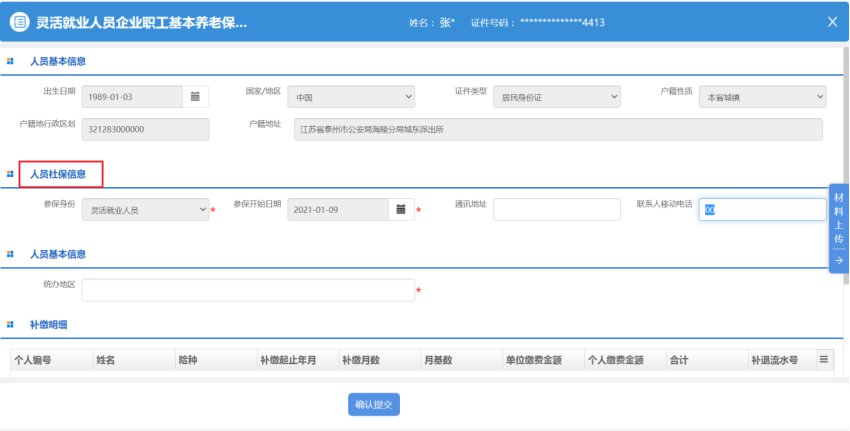Image resolution: width=850 pixels, height=431 pixels.
Task: Click the 统办地区 input field
Action: [x=247, y=290]
